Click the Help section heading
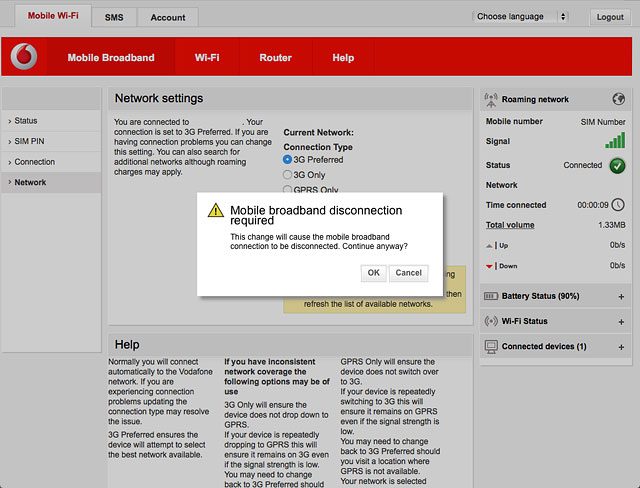 tap(127, 344)
